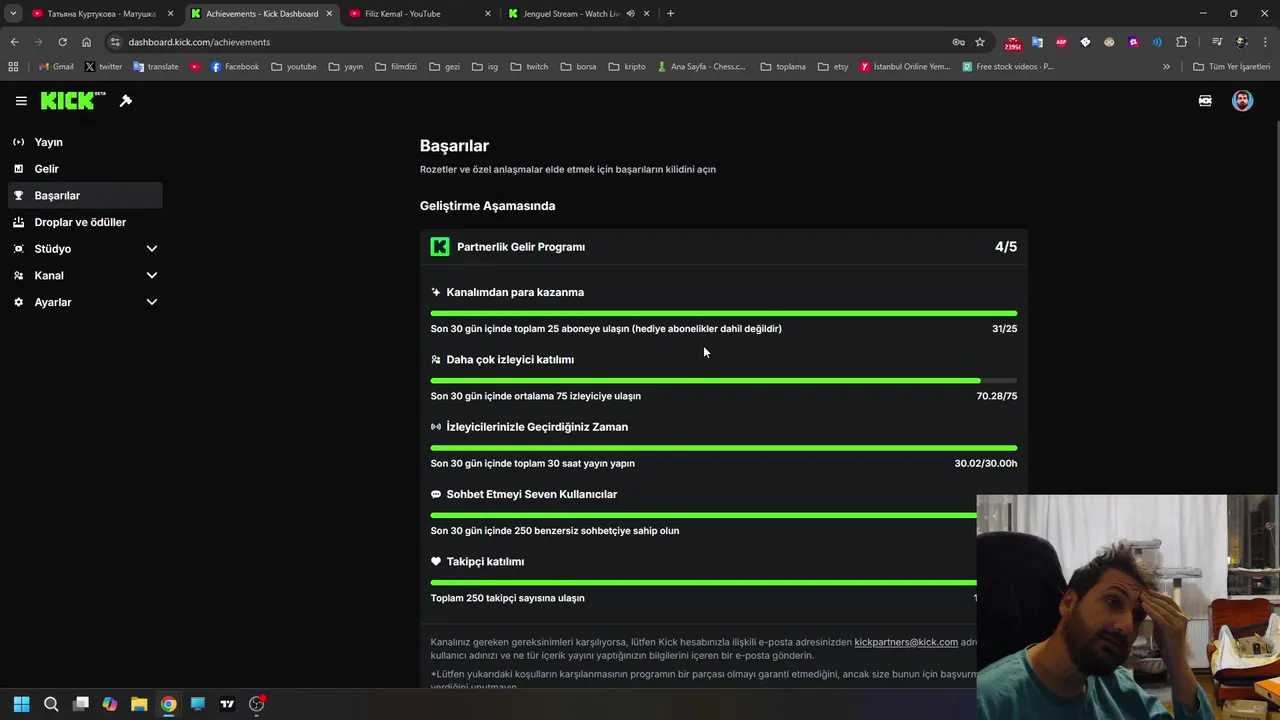Expand the Stüdyo sidebar section
This screenshot has width=1280, height=720.
152,249
